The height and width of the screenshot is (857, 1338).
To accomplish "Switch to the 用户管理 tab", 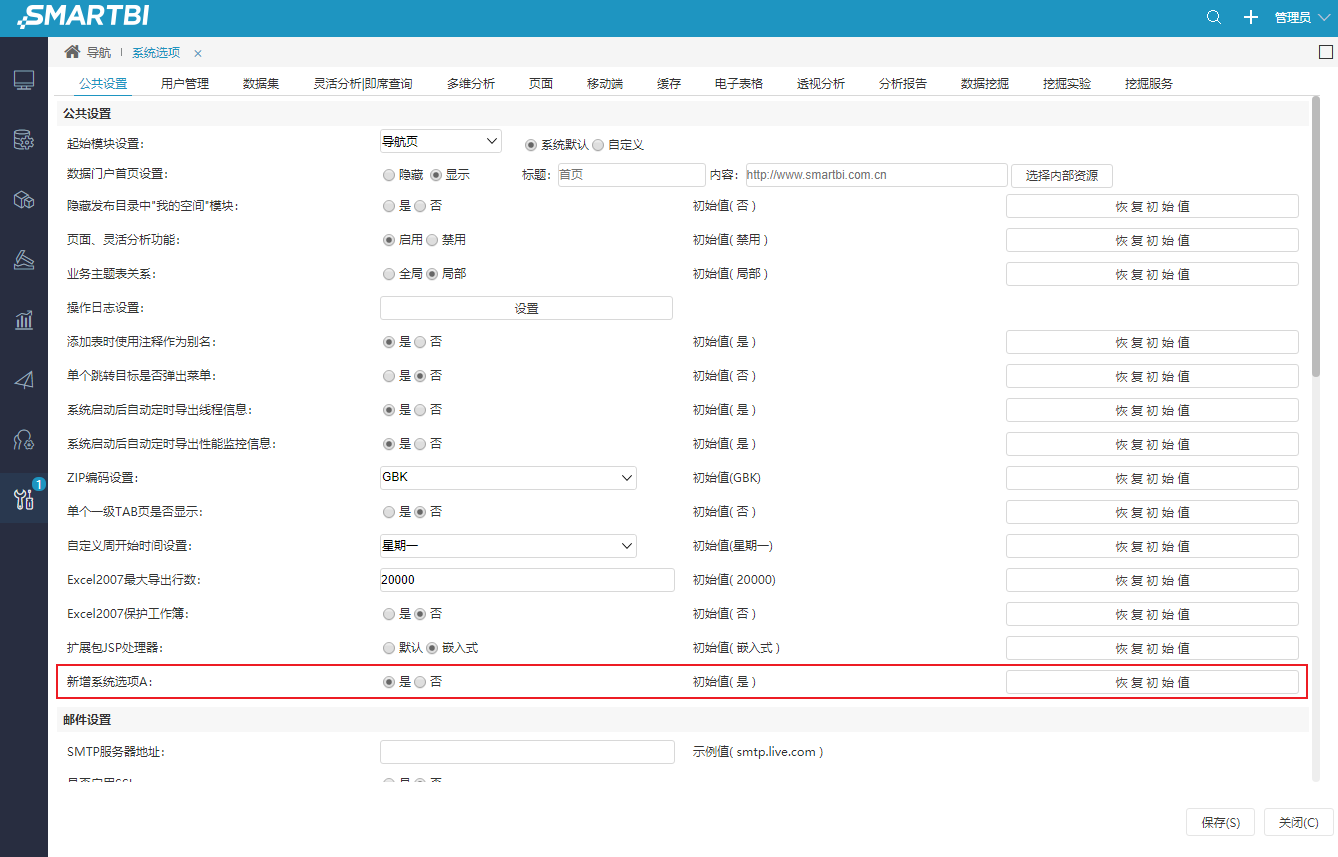I will coord(185,83).
